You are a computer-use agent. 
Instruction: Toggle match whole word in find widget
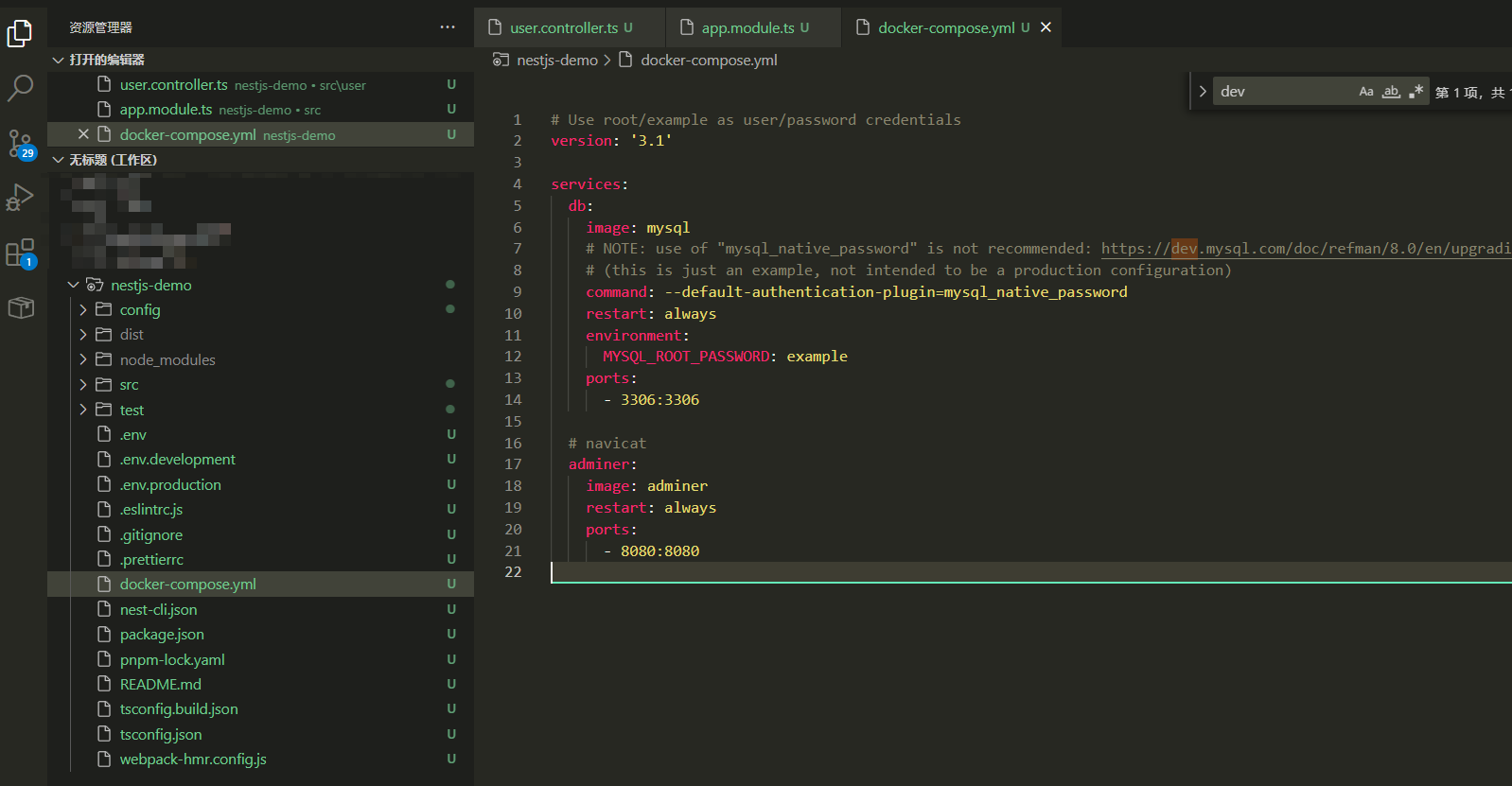1391,92
